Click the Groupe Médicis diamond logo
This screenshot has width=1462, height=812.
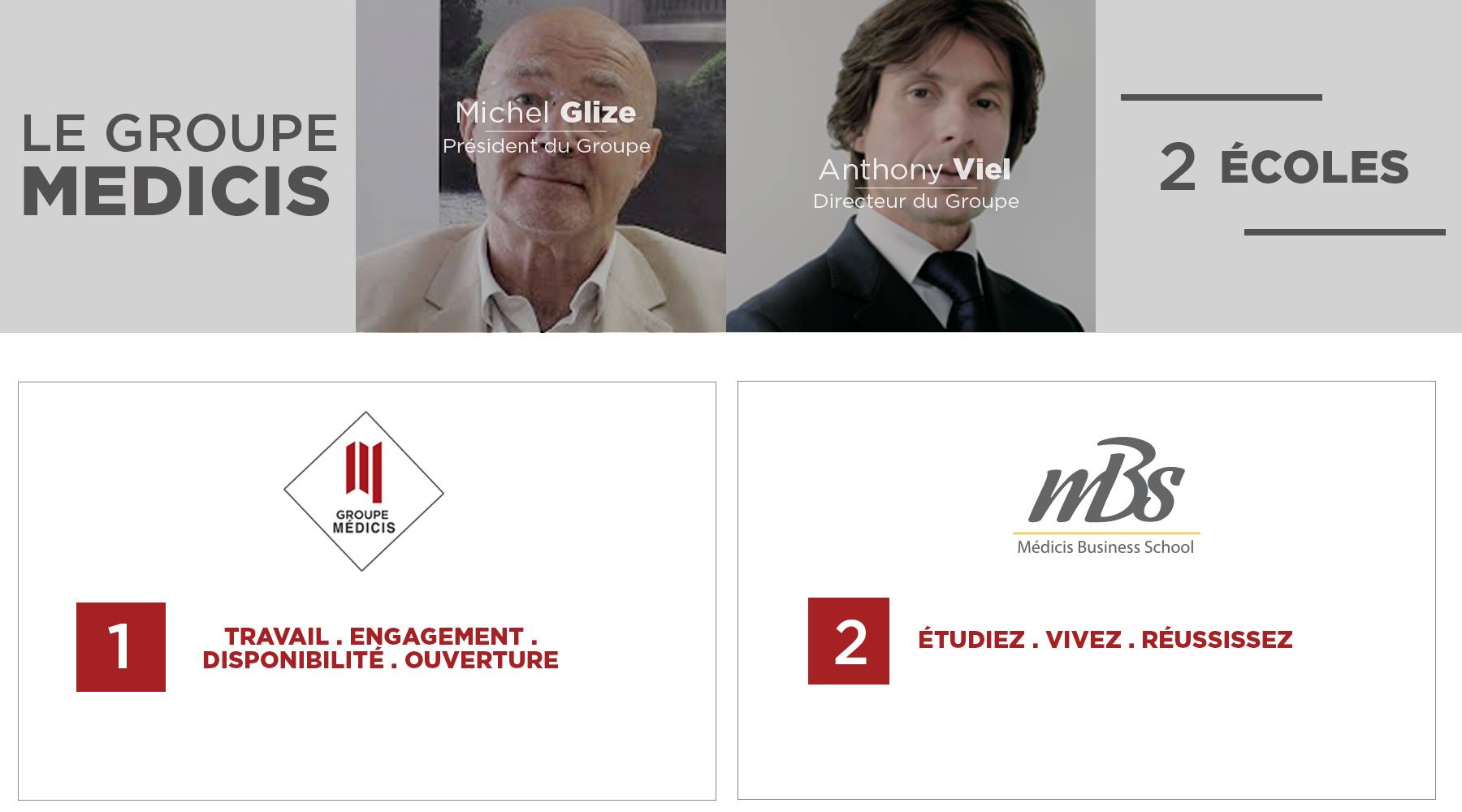(363, 491)
